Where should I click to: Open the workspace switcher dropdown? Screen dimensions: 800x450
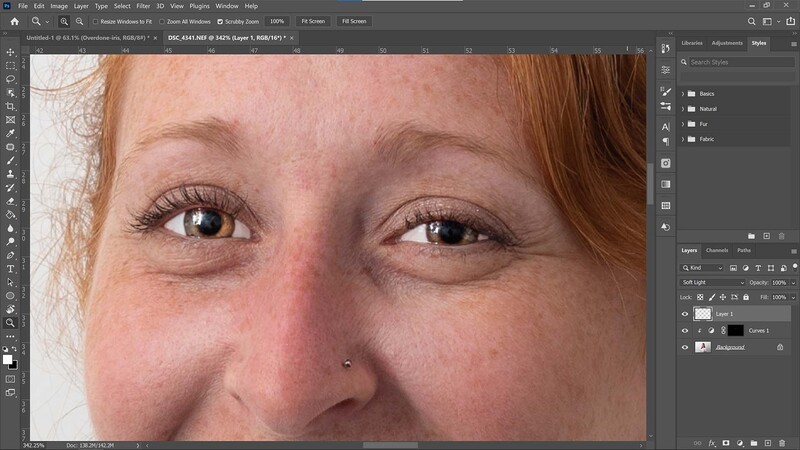point(770,21)
